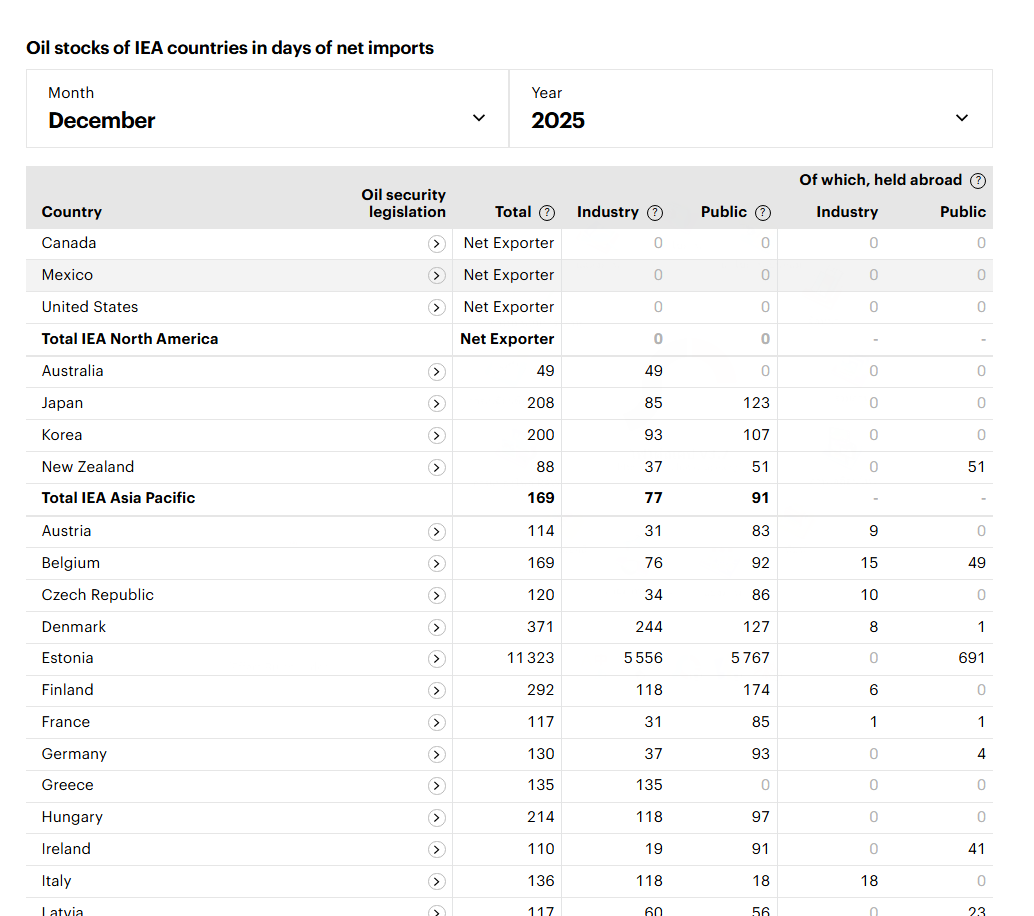Image resolution: width=1034 pixels, height=916 pixels.
Task: Click the Oil security legislation column header
Action: [x=403, y=203]
